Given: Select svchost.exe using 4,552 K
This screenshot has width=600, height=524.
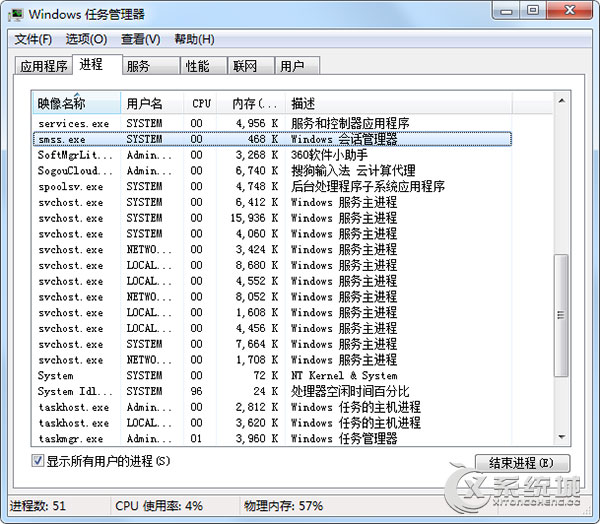Looking at the screenshot, I should click(272, 281).
